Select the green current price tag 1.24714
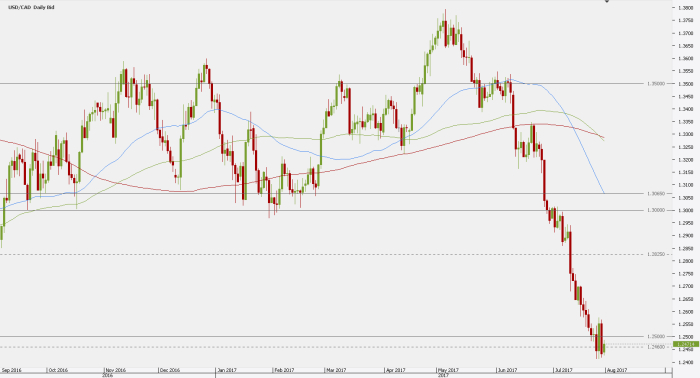The image size is (700, 378). 686,344
